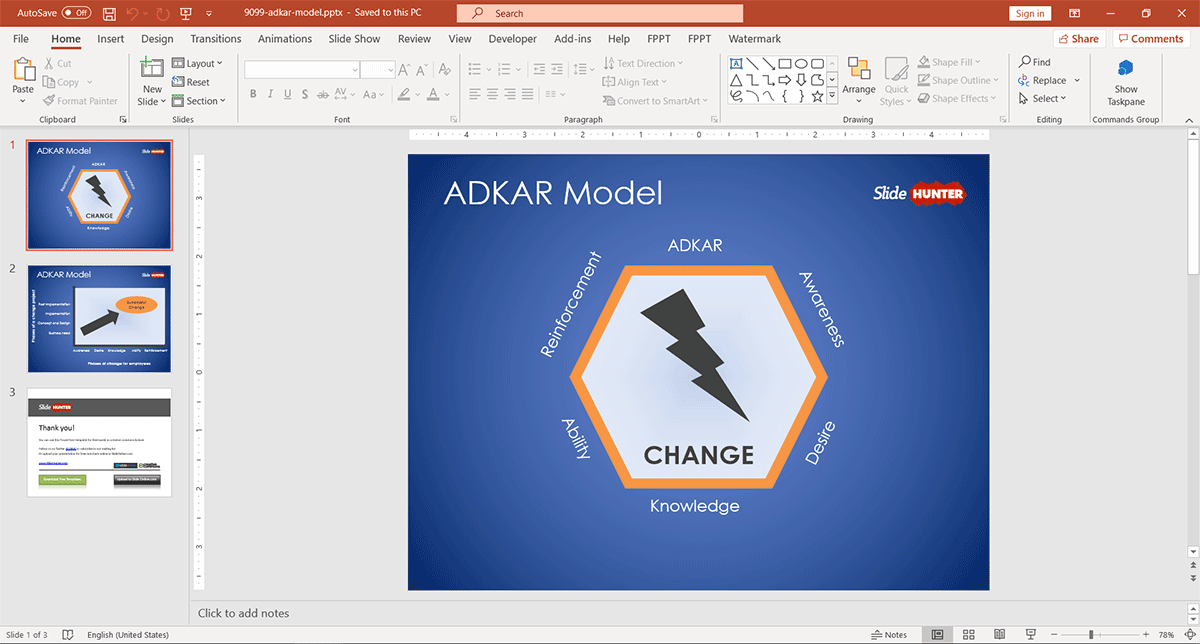This screenshot has height=644, width=1200.
Task: Open the Select dropdown in Editing
Action: [1043, 98]
